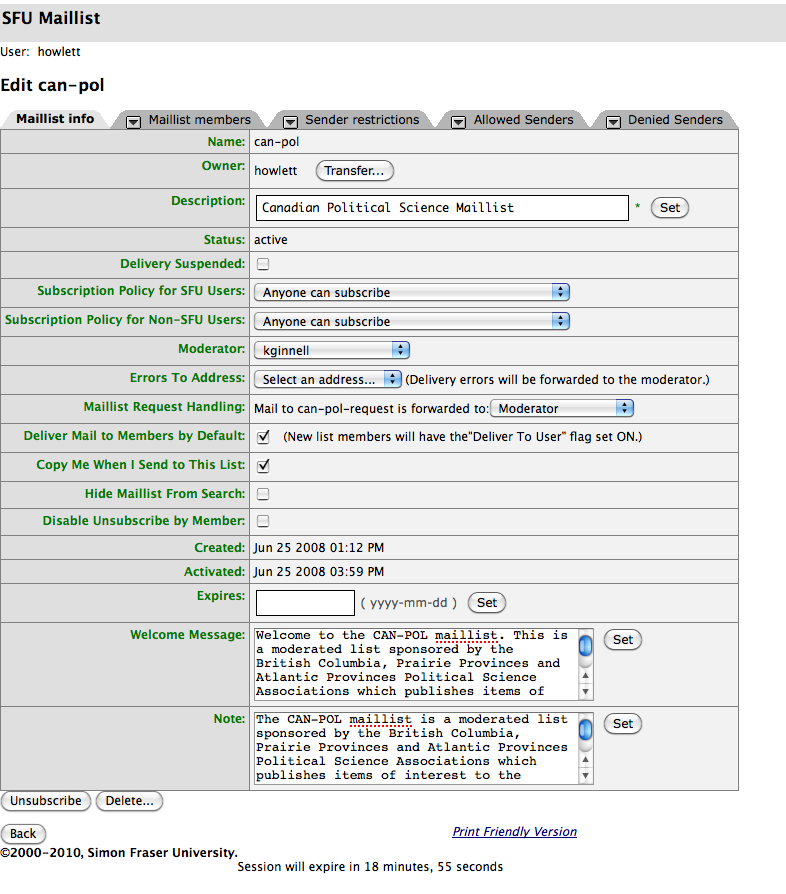Click arrow icon on Denied Senders tab
The width and height of the screenshot is (786, 894).
pyautogui.click(x=613, y=121)
